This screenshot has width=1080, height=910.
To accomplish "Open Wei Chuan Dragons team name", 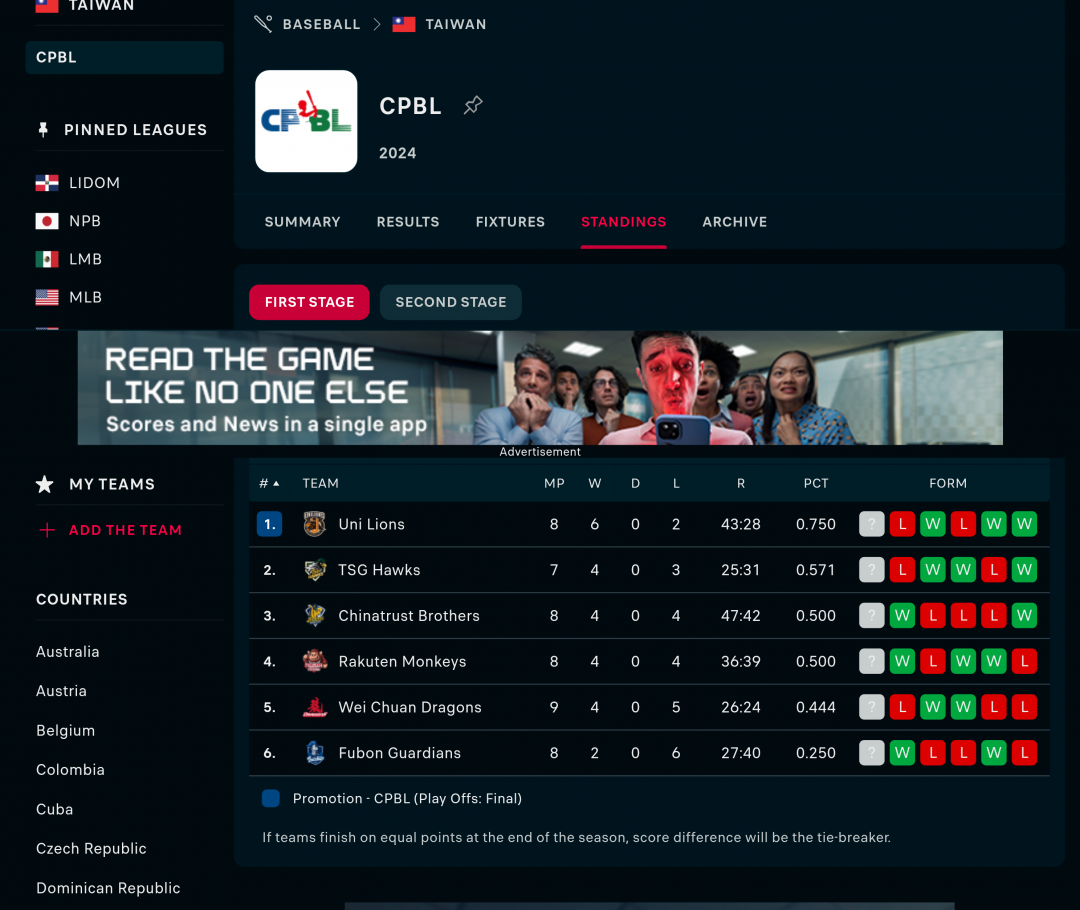I will (410, 707).
